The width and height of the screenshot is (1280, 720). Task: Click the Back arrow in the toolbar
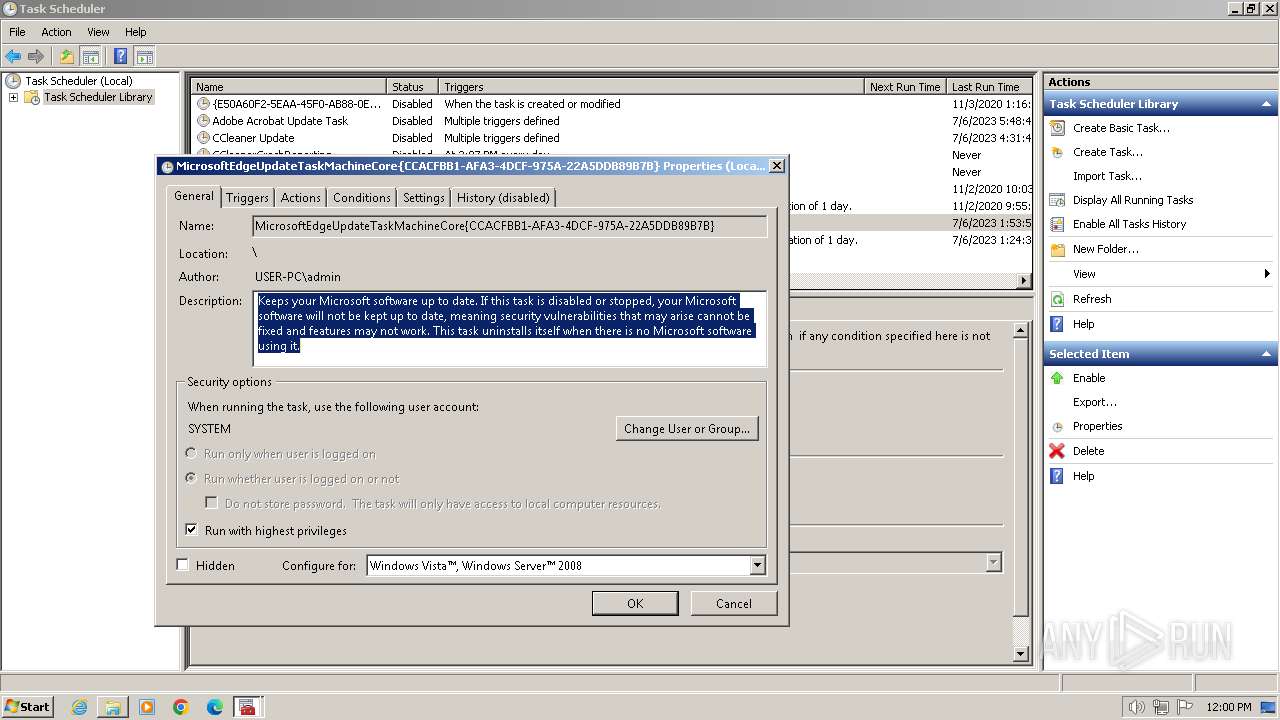[13, 57]
